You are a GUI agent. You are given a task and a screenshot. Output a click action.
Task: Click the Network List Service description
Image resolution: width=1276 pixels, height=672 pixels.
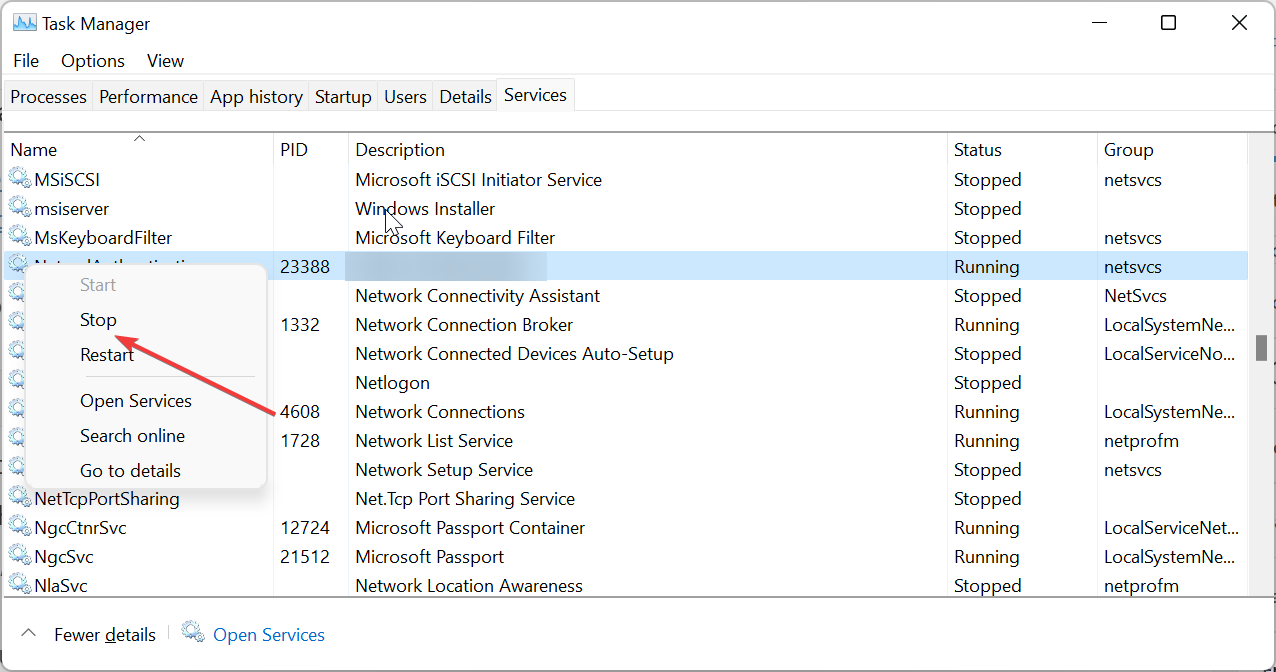[x=434, y=441]
